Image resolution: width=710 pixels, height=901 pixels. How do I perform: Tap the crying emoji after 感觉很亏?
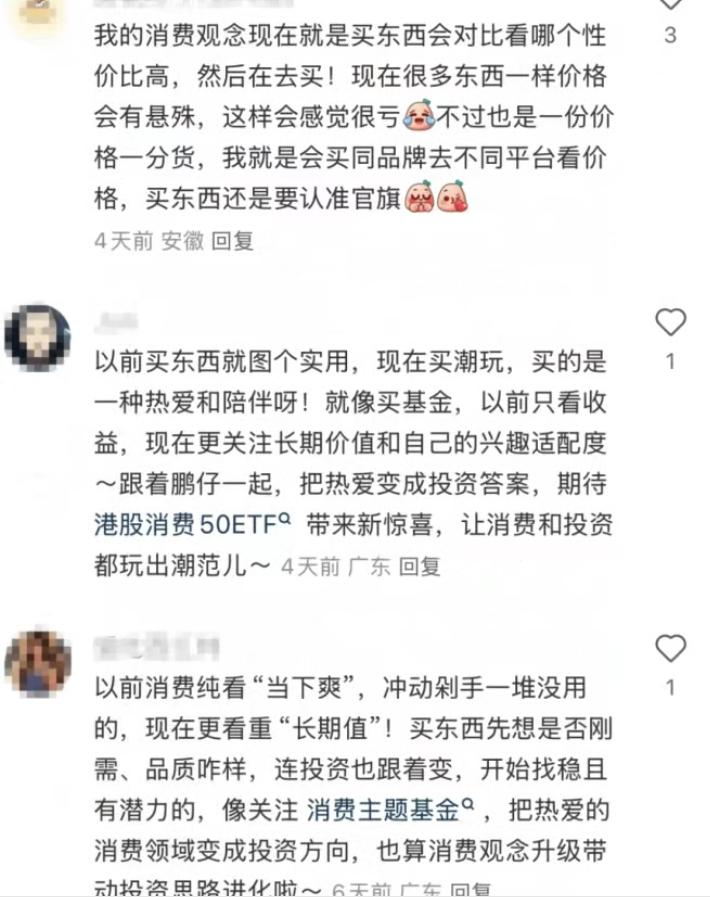click(x=418, y=115)
